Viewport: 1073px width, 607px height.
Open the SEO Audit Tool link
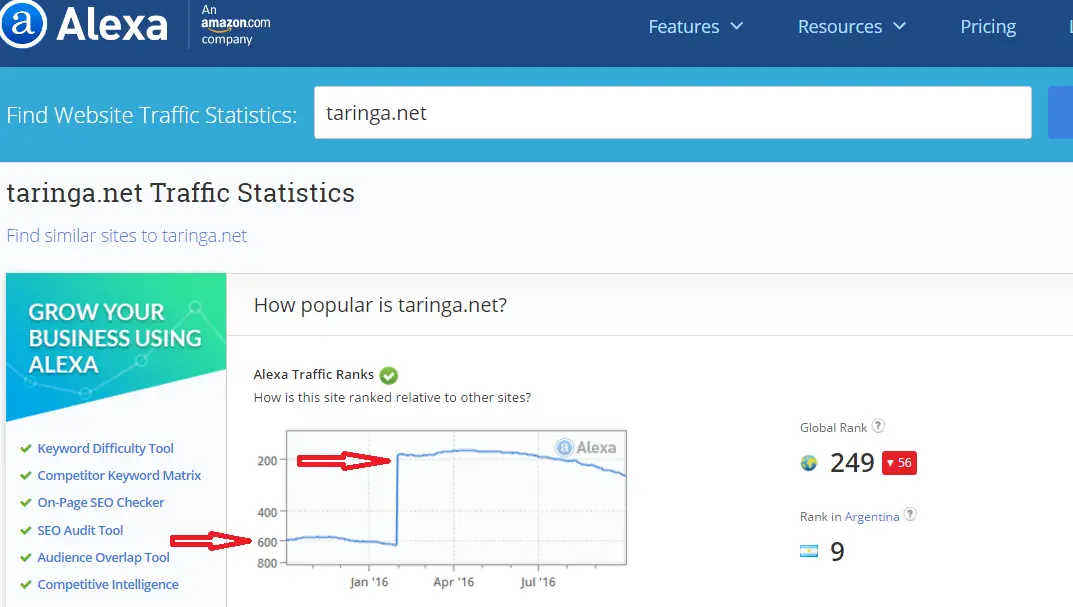pyautogui.click(x=80, y=530)
